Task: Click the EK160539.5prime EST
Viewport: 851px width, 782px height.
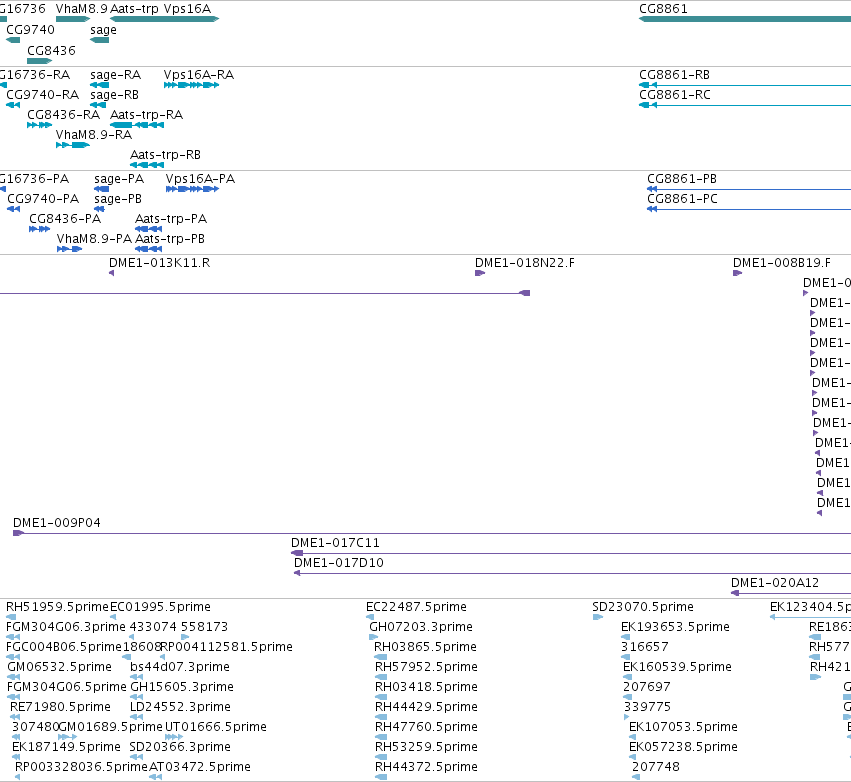Action: (628, 678)
